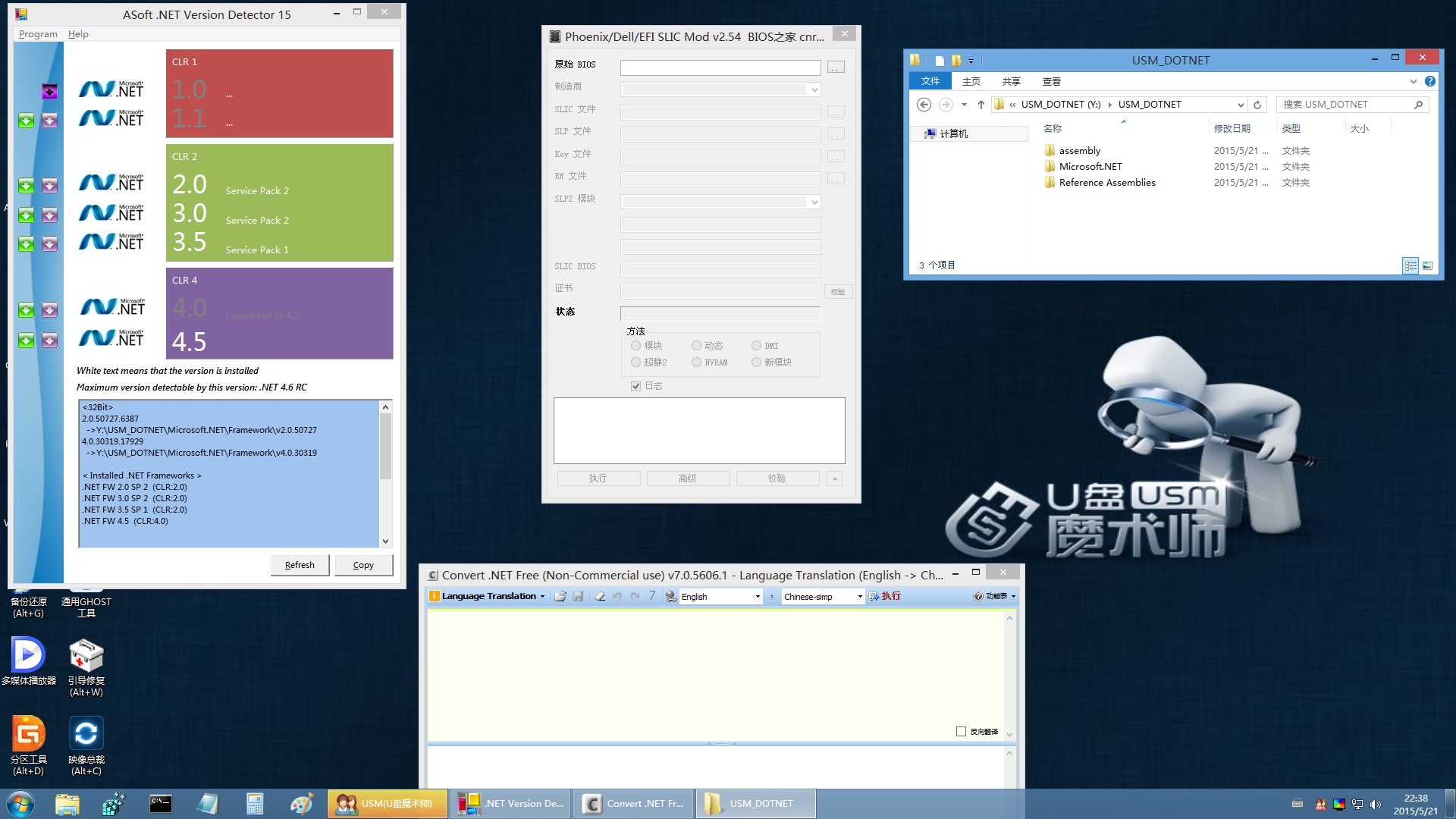Image resolution: width=1456 pixels, height=819 pixels.
Task: Select the 动态 method radio button
Action: coord(696,346)
